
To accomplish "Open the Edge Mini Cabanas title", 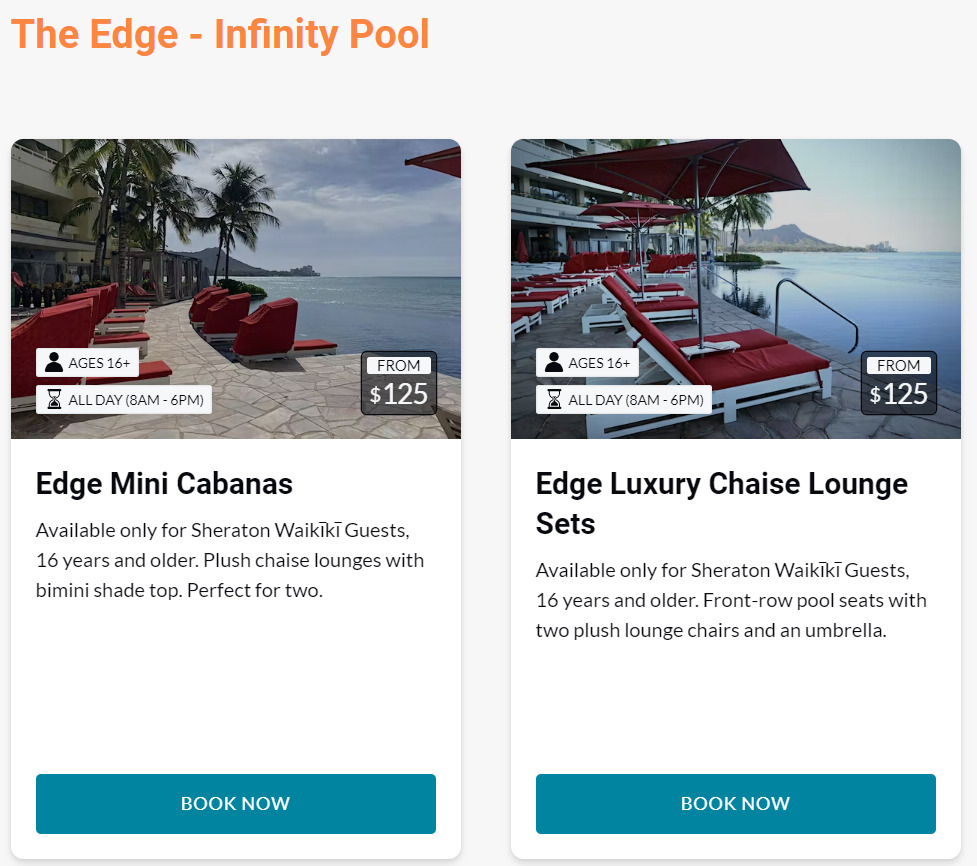I will (164, 484).
